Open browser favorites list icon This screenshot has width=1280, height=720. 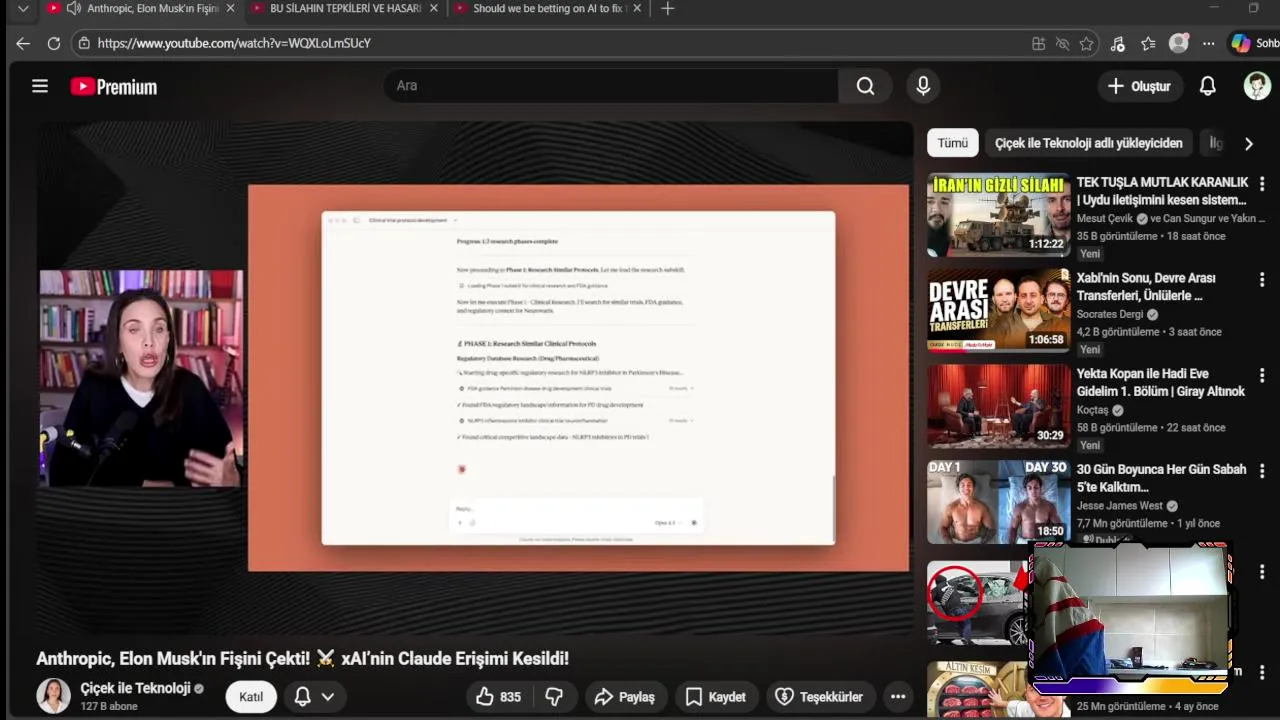click(x=1148, y=43)
